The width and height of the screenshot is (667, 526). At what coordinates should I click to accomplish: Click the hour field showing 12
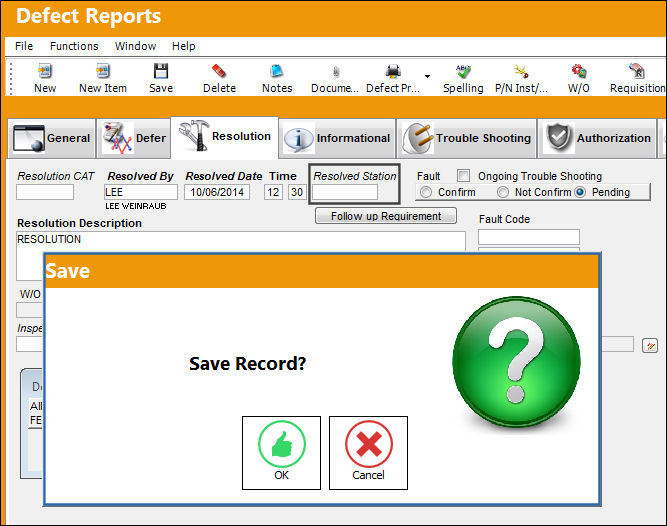pos(273,192)
